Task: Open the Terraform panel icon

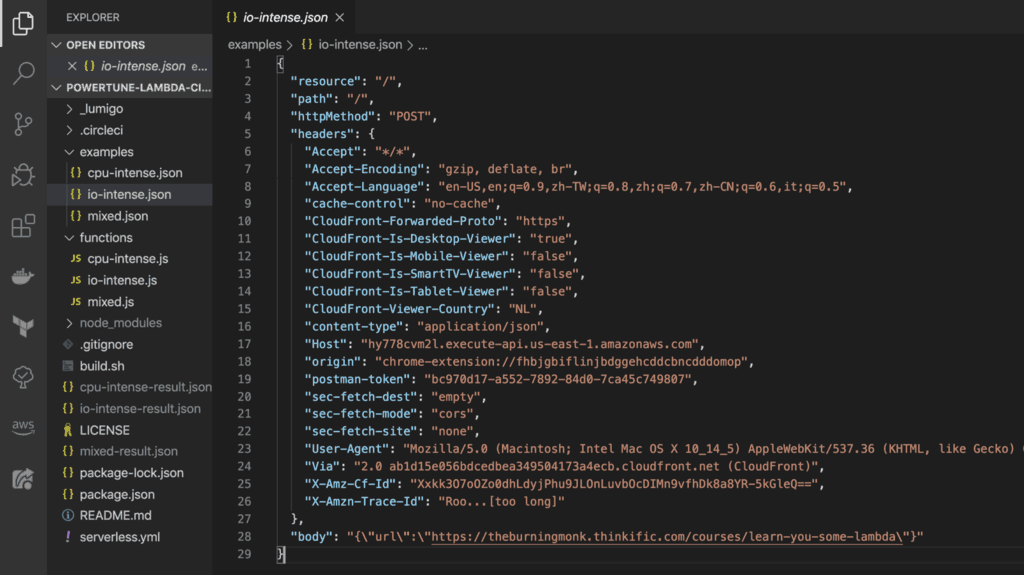Action: [x=22, y=326]
